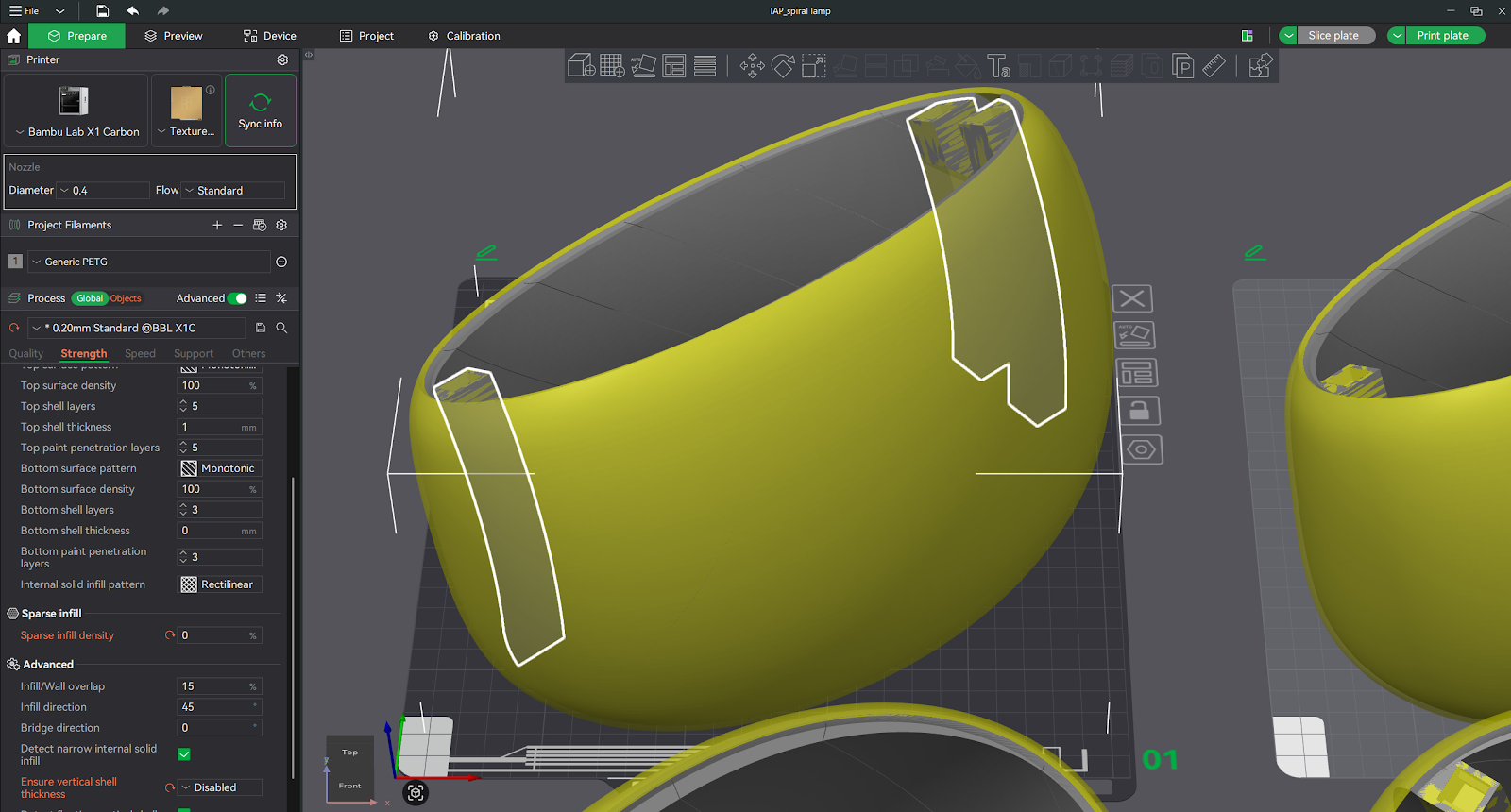
Task: Open the Others settings tab
Action: (248, 354)
